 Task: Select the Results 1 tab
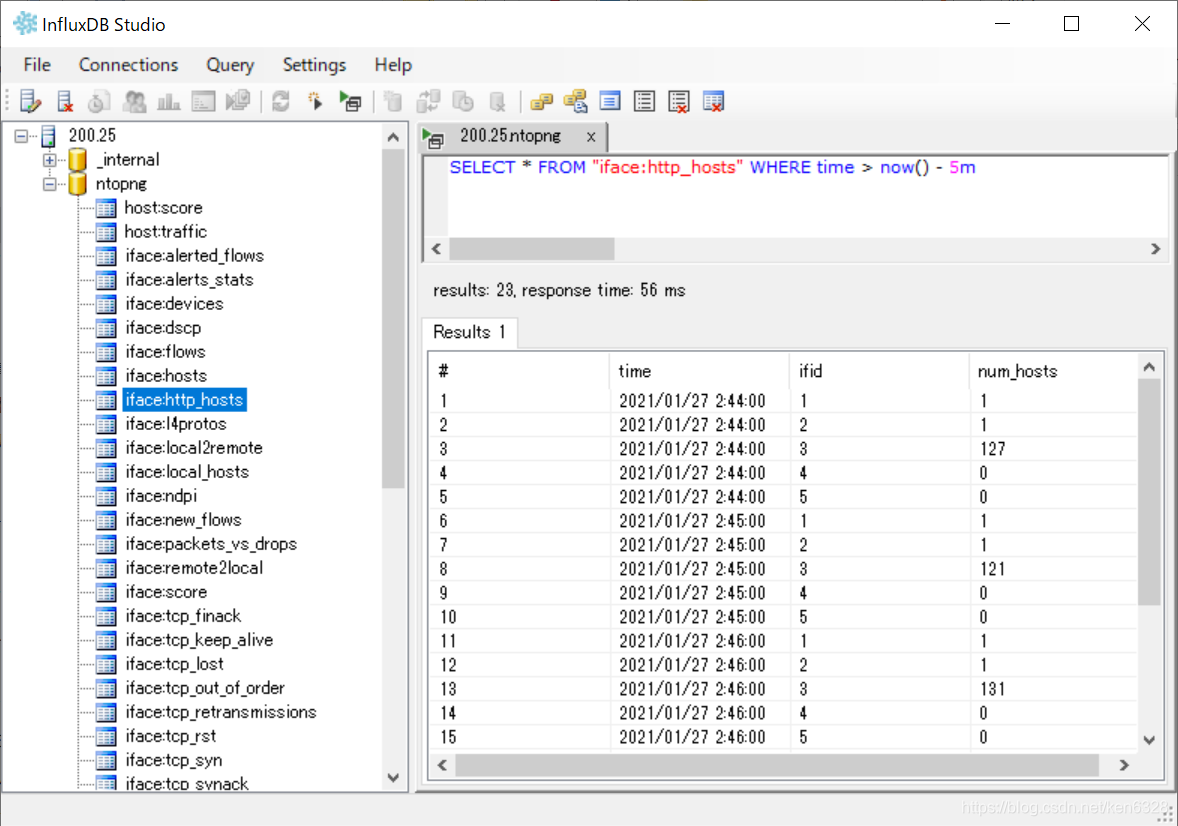(x=470, y=332)
